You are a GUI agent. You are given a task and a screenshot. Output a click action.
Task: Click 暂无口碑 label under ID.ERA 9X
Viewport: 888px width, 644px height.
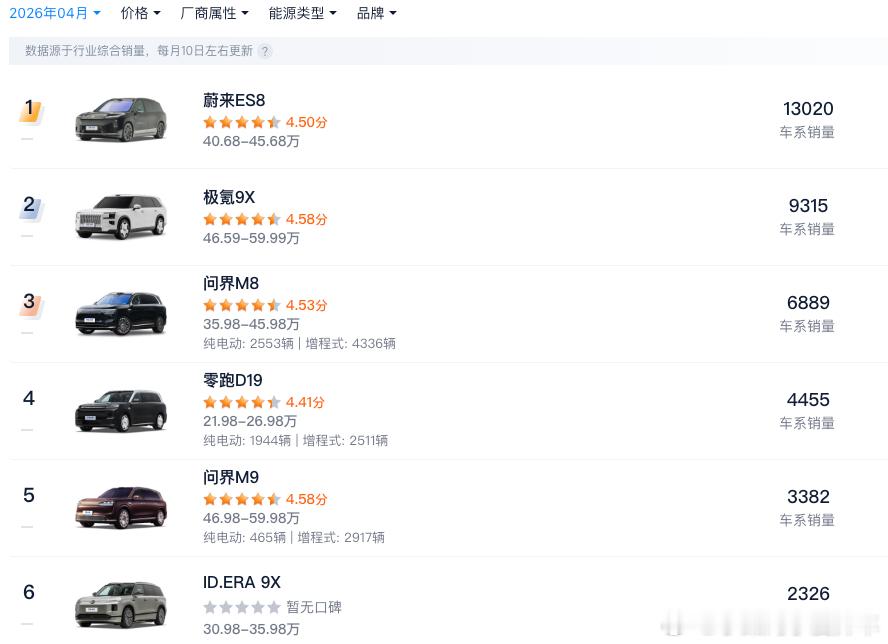(314, 607)
